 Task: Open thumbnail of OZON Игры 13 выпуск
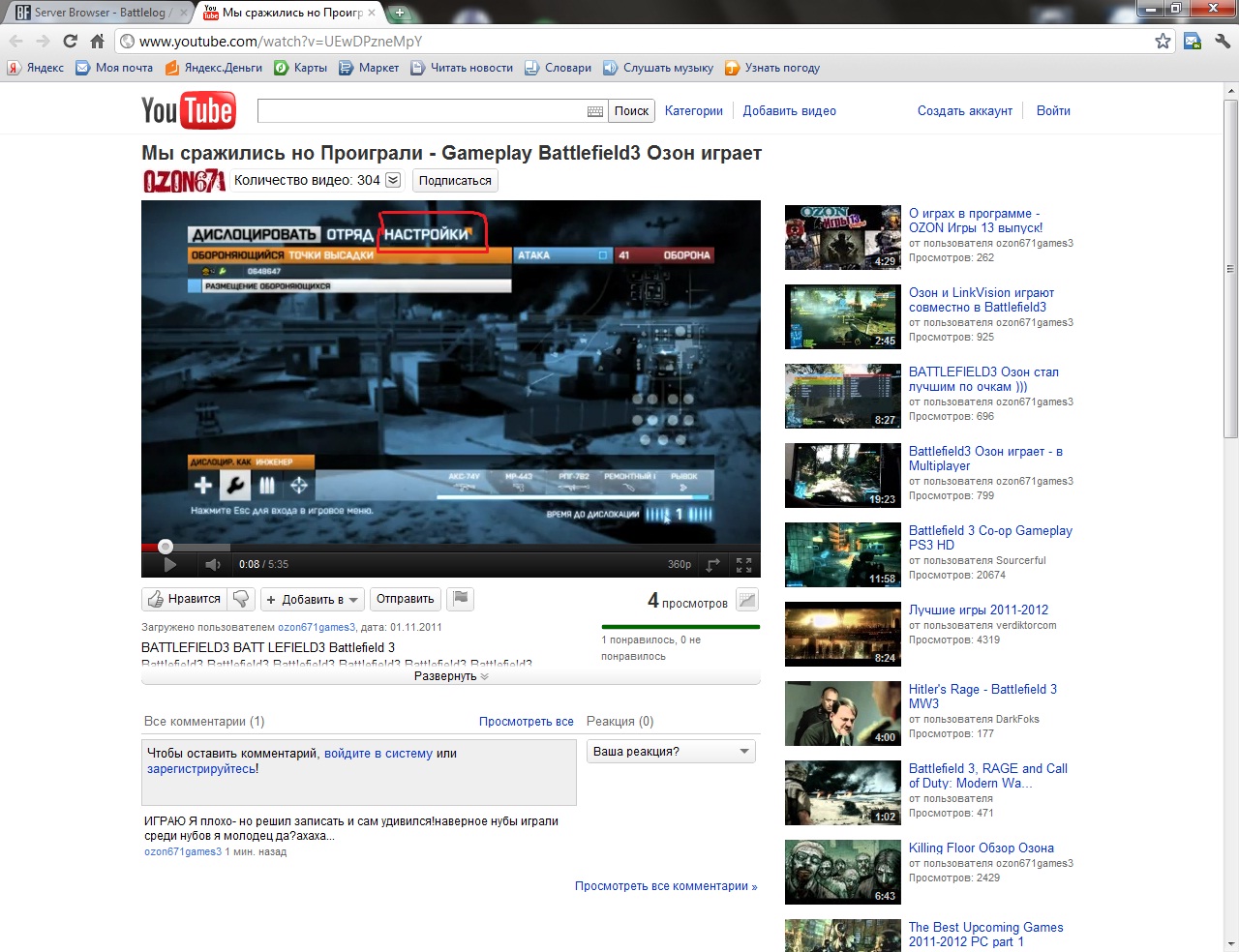coord(843,237)
